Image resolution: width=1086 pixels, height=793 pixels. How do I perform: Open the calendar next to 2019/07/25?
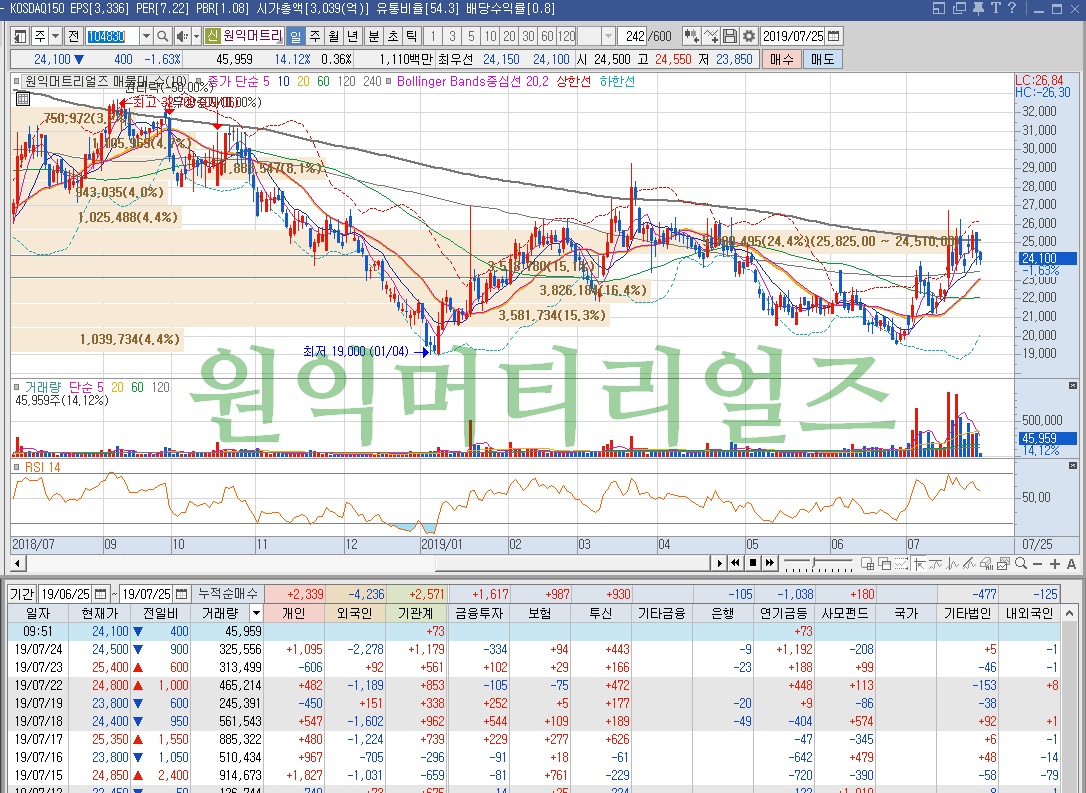coord(834,36)
